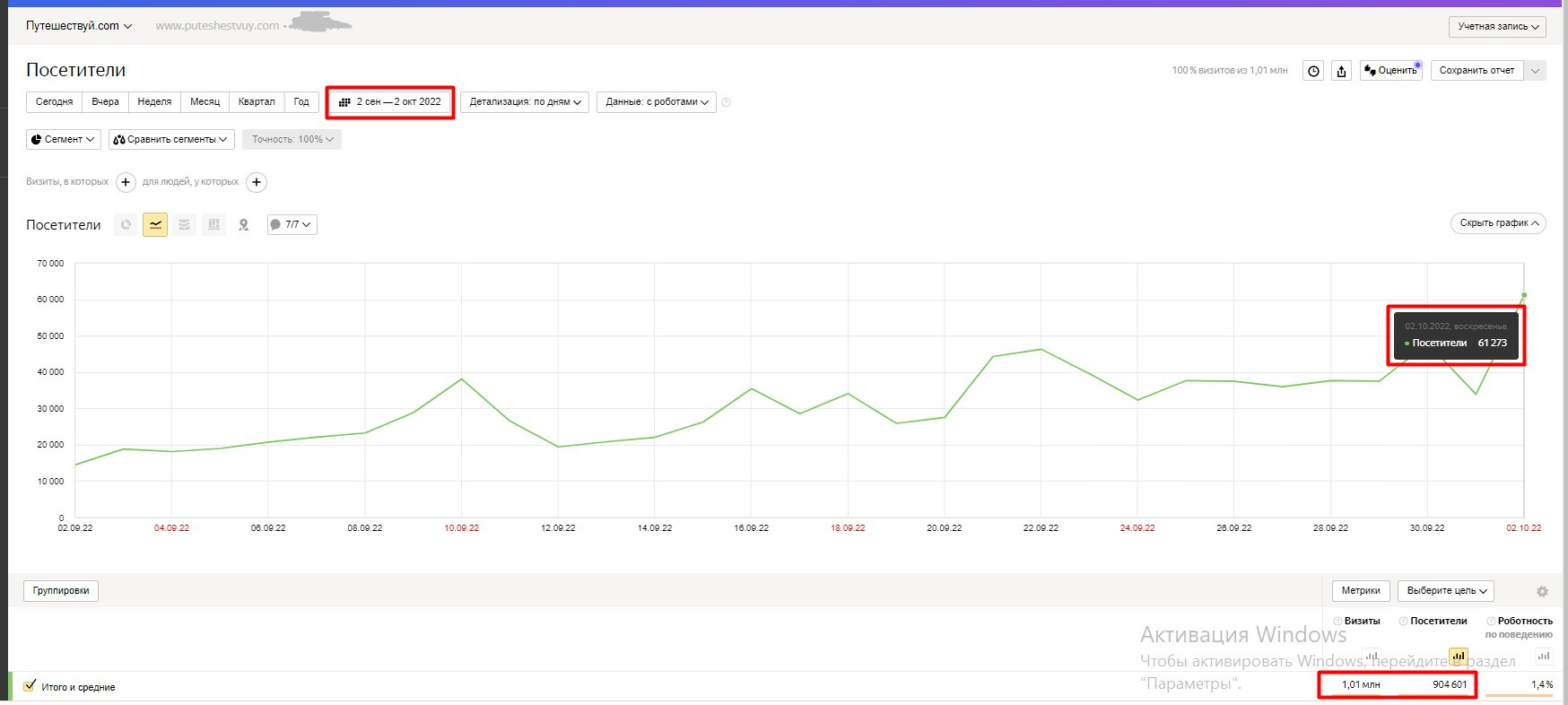Collapse chart with 'Скрыть график'
The width and height of the screenshot is (1568, 705).
[x=1498, y=223]
